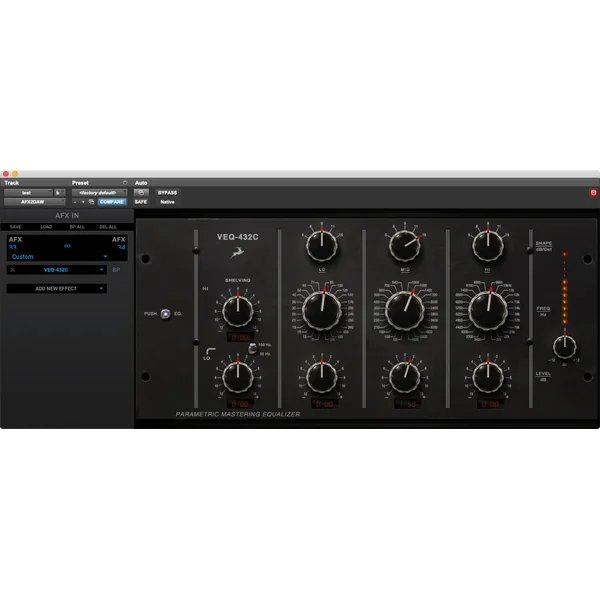Viewport: 600px width, 600px height.
Task: Open the insert position 'b' dropdown
Action: (59, 192)
